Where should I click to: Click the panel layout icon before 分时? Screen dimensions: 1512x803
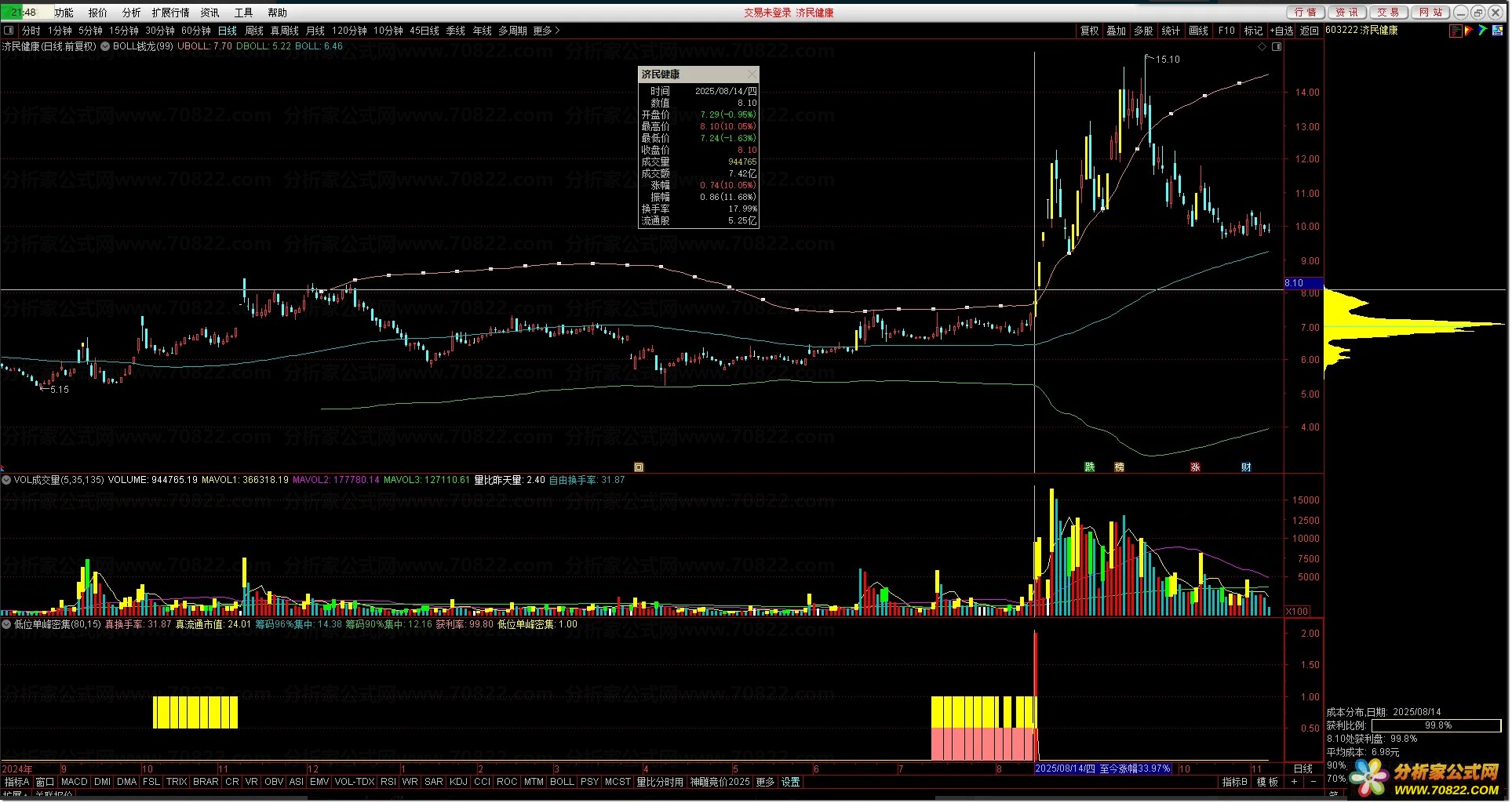click(x=9, y=31)
